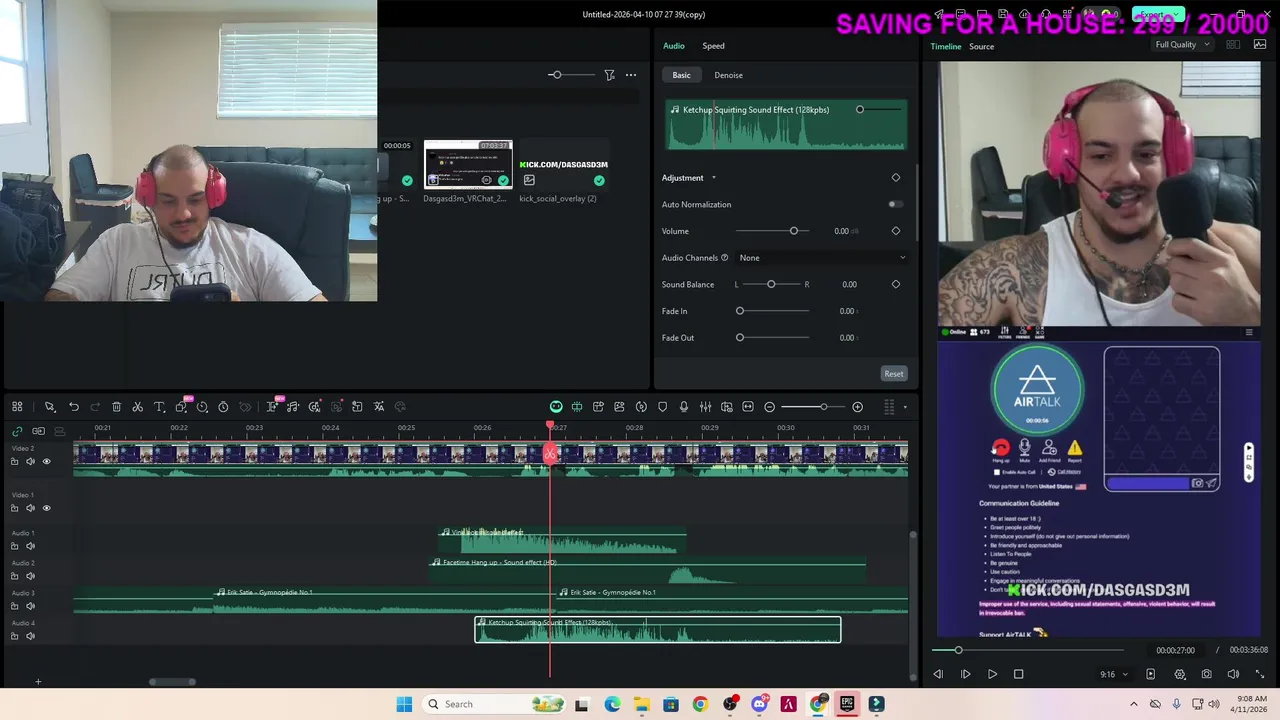Switch to the Speed tab
This screenshot has width=1280, height=720.
pyautogui.click(x=713, y=46)
